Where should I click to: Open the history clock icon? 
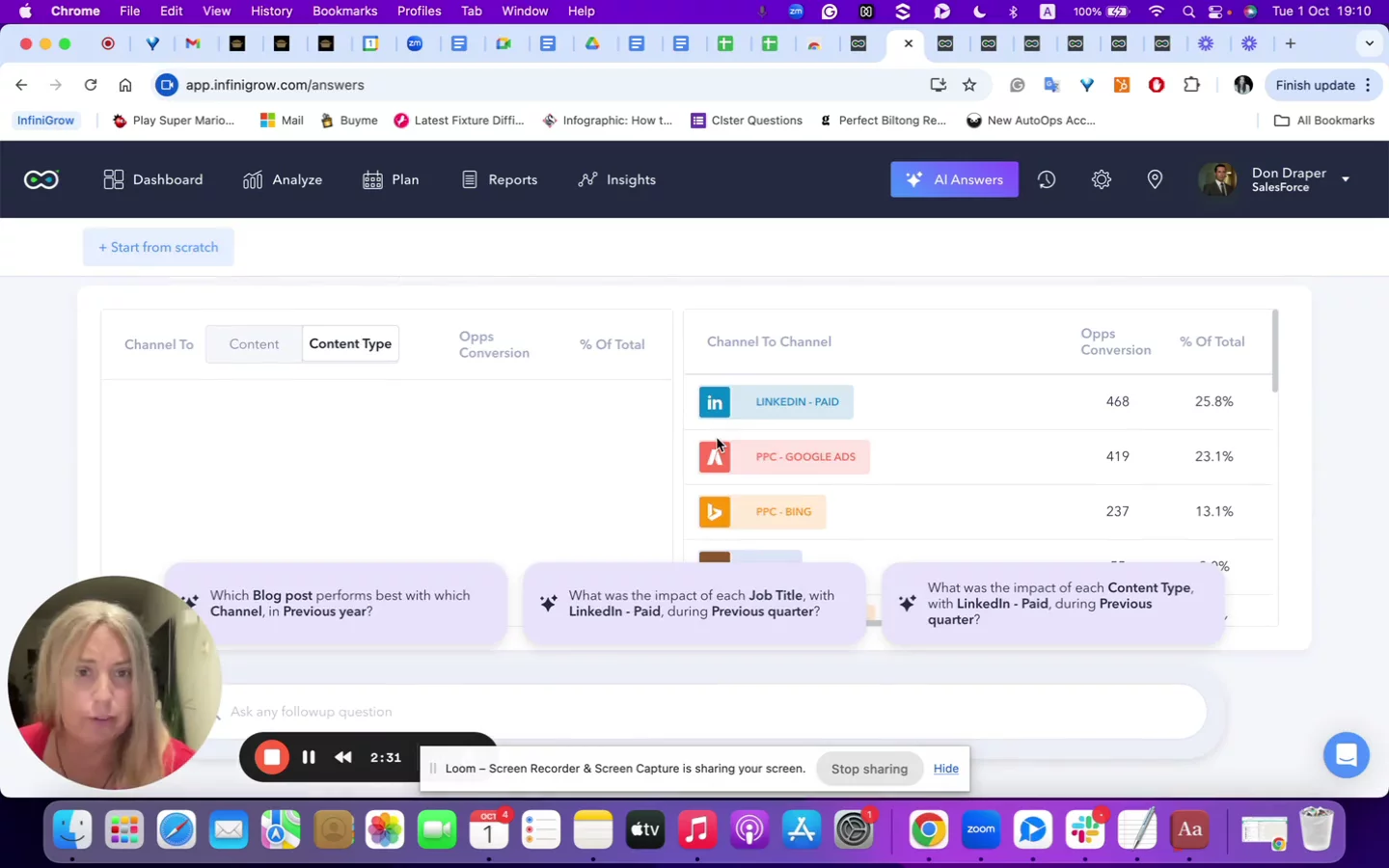[x=1047, y=179]
